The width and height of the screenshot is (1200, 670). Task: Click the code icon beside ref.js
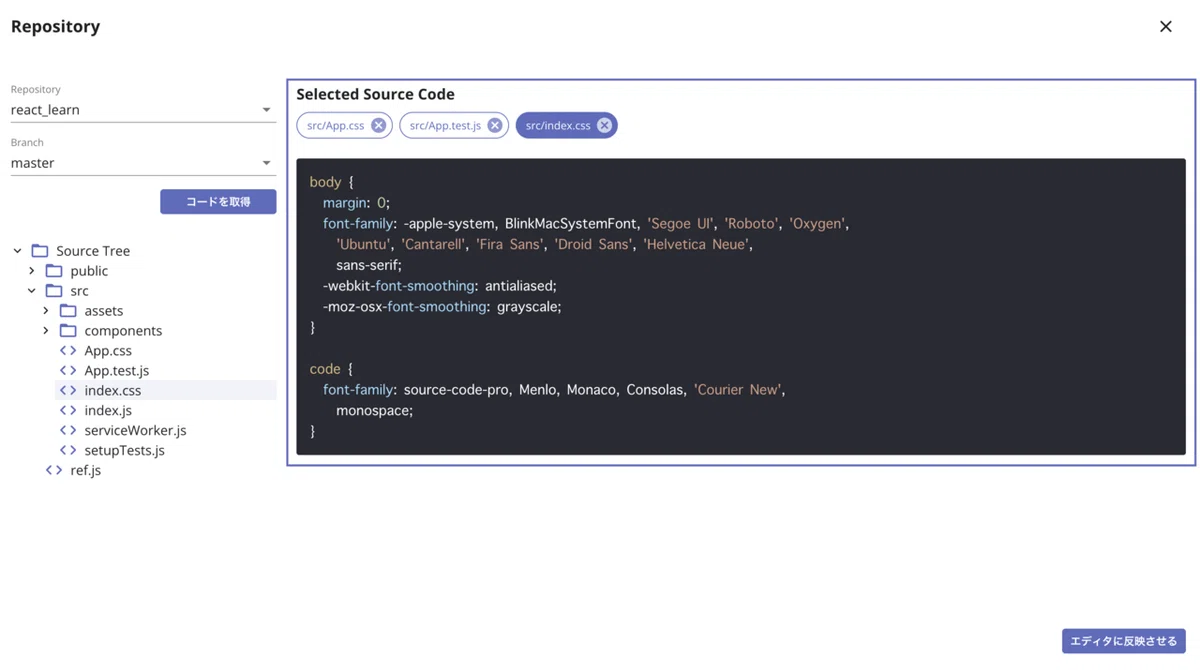coord(54,471)
